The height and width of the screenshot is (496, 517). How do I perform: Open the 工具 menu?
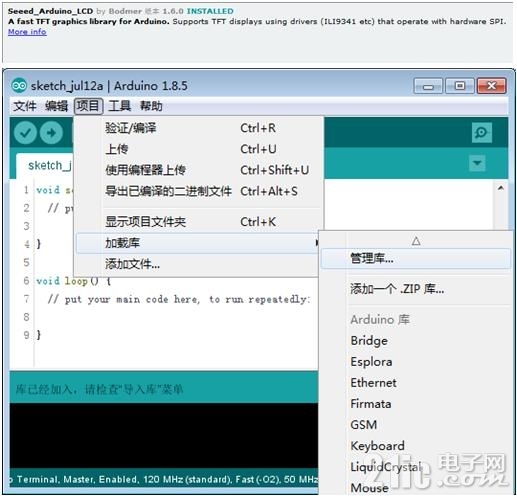[x=119, y=106]
